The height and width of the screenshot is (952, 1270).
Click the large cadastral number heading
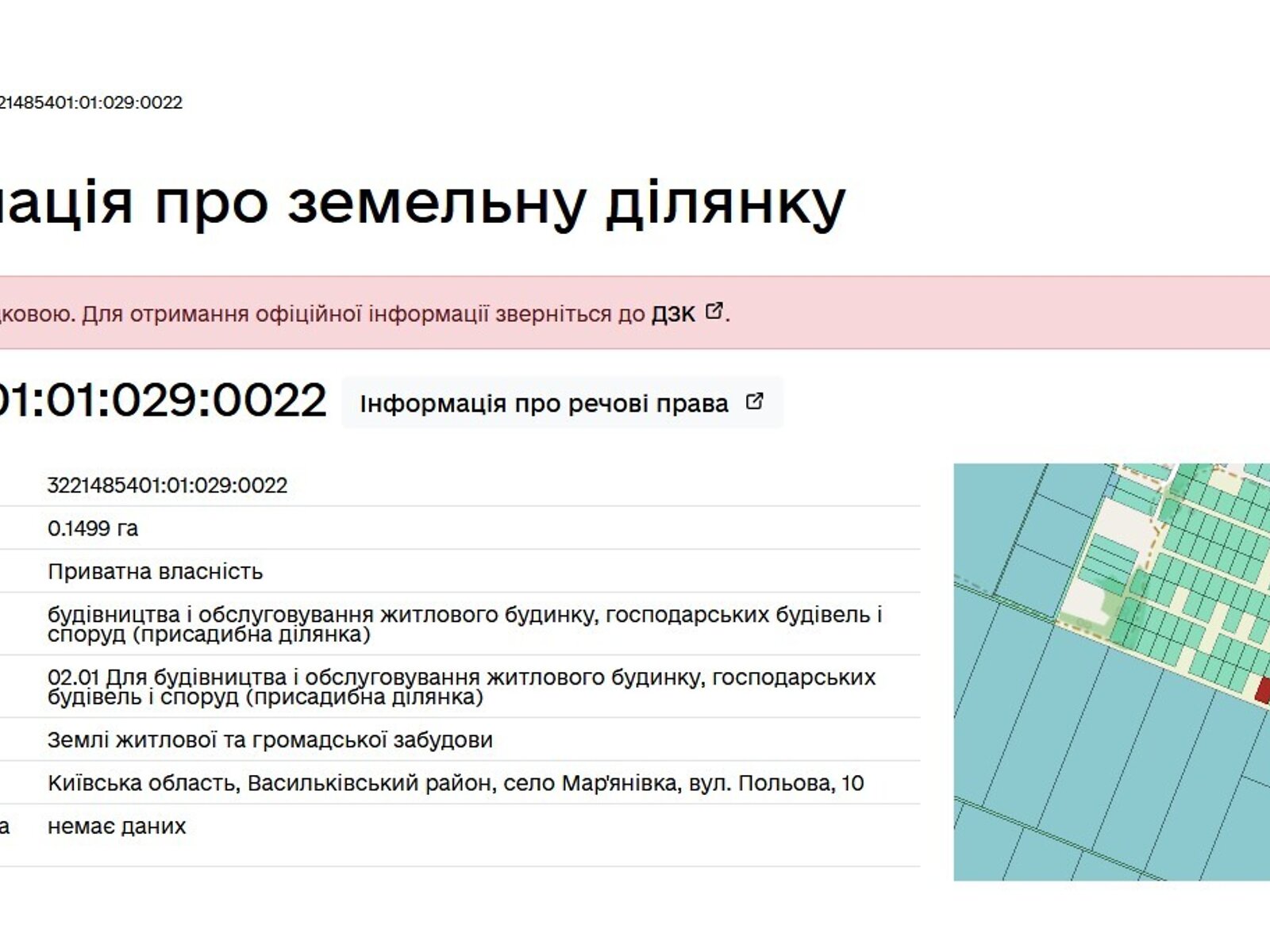tap(161, 399)
